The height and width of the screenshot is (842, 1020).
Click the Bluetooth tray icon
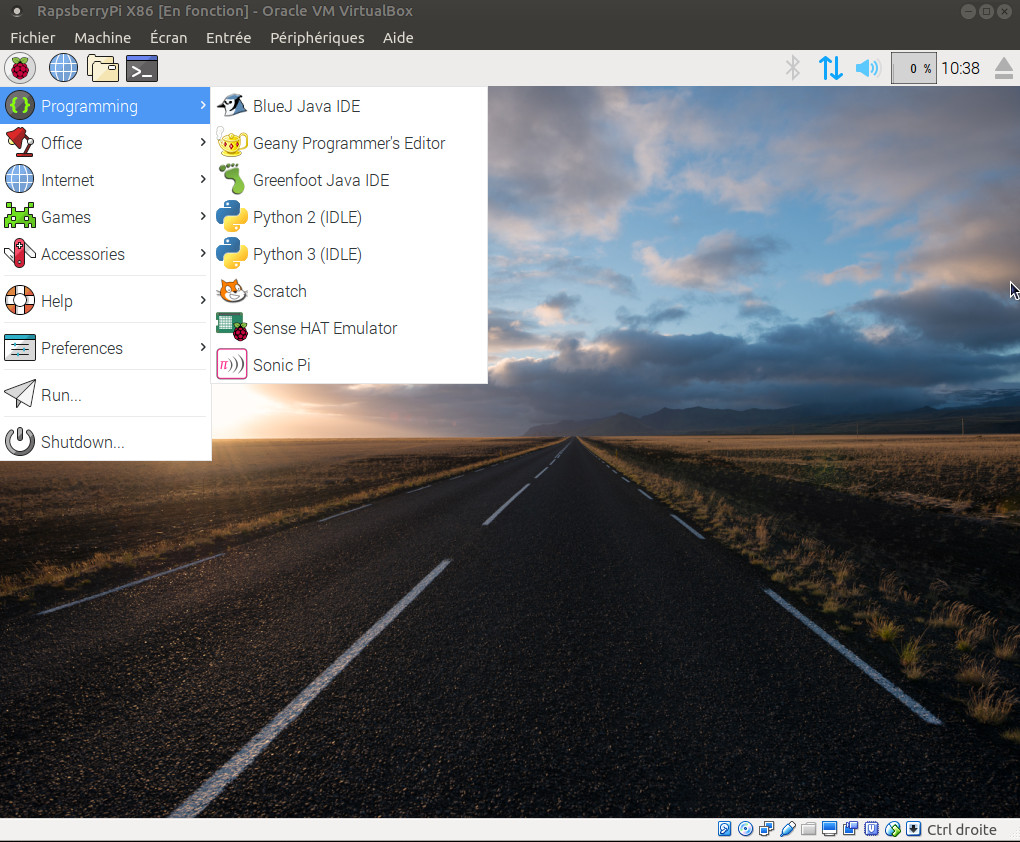click(x=793, y=68)
